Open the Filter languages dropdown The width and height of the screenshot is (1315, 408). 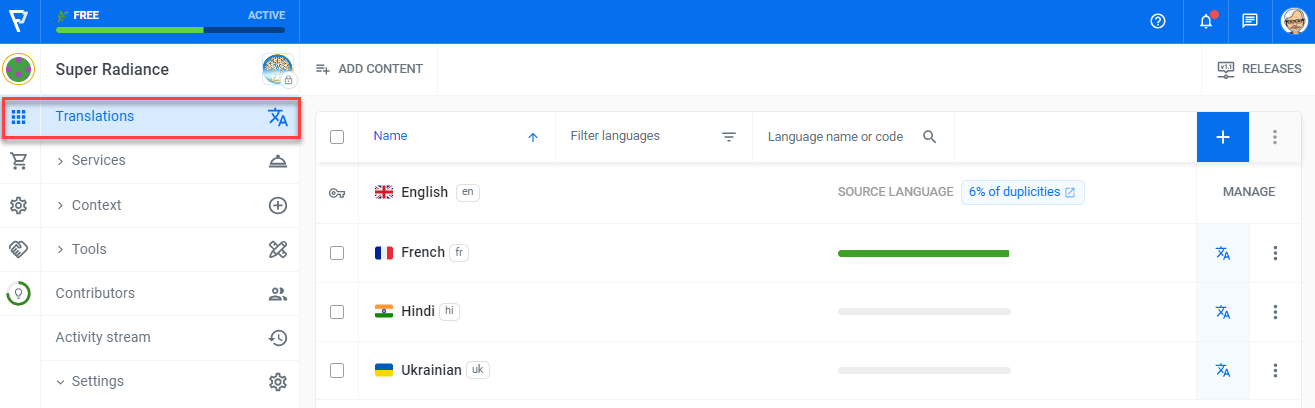[653, 137]
